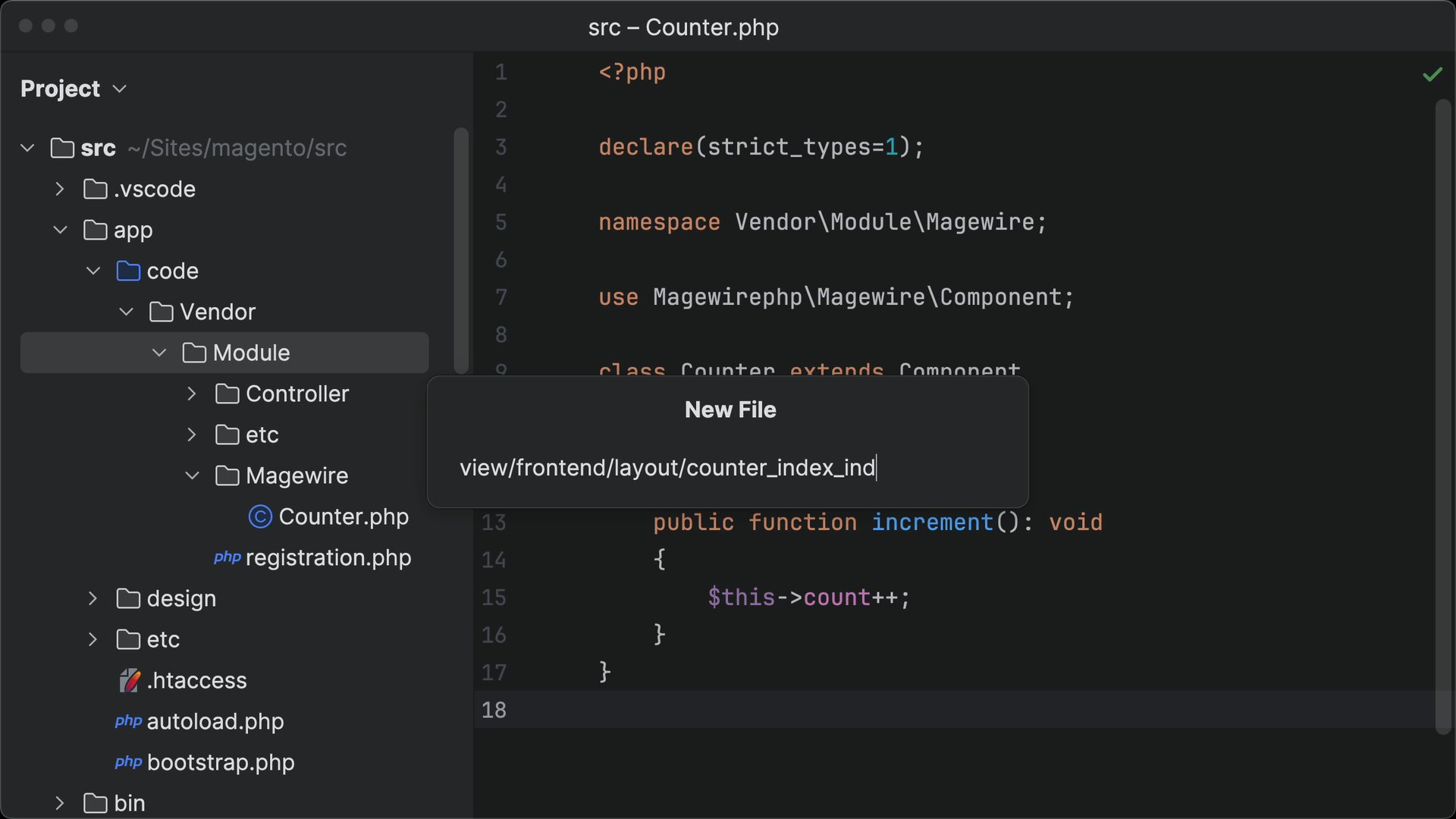Viewport: 1456px width, 819px height.
Task: Collapse the code folder chevron
Action: point(93,271)
